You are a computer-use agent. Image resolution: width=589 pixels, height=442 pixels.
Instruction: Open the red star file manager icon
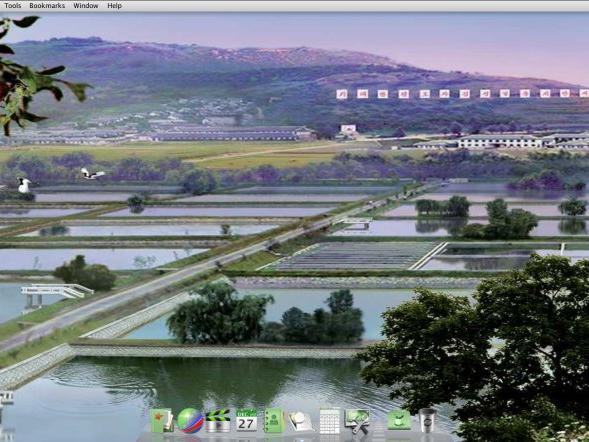162,421
